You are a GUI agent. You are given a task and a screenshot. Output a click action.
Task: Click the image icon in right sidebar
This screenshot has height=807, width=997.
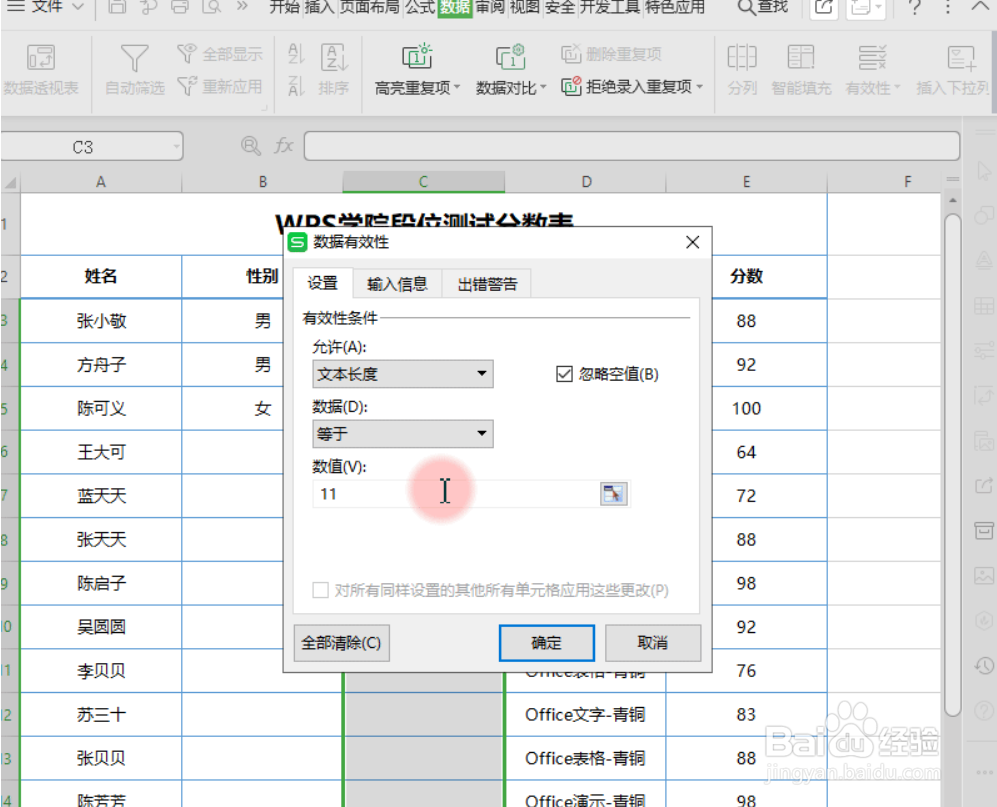coord(984,576)
